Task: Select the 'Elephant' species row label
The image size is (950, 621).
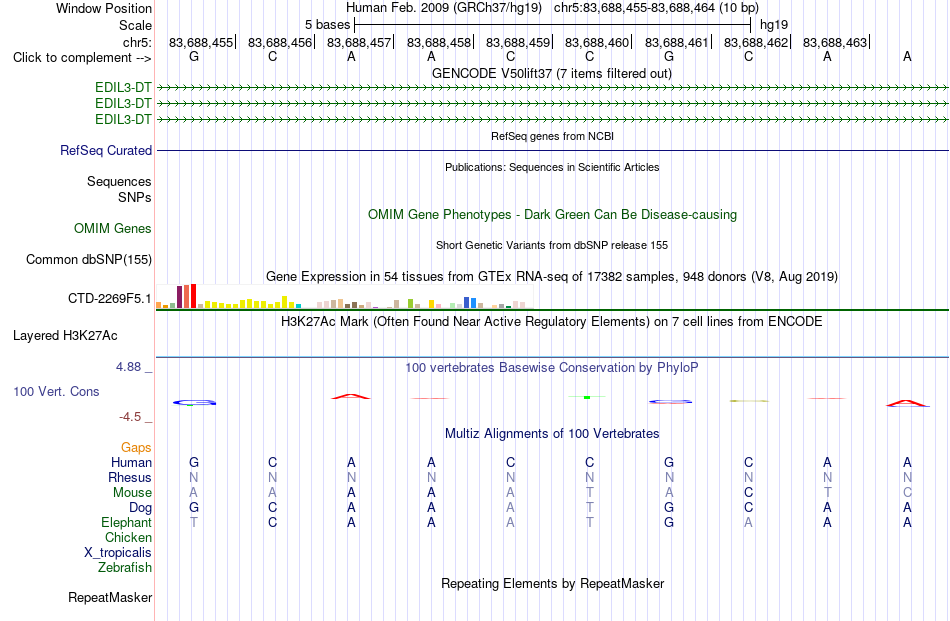Action: click(x=127, y=522)
